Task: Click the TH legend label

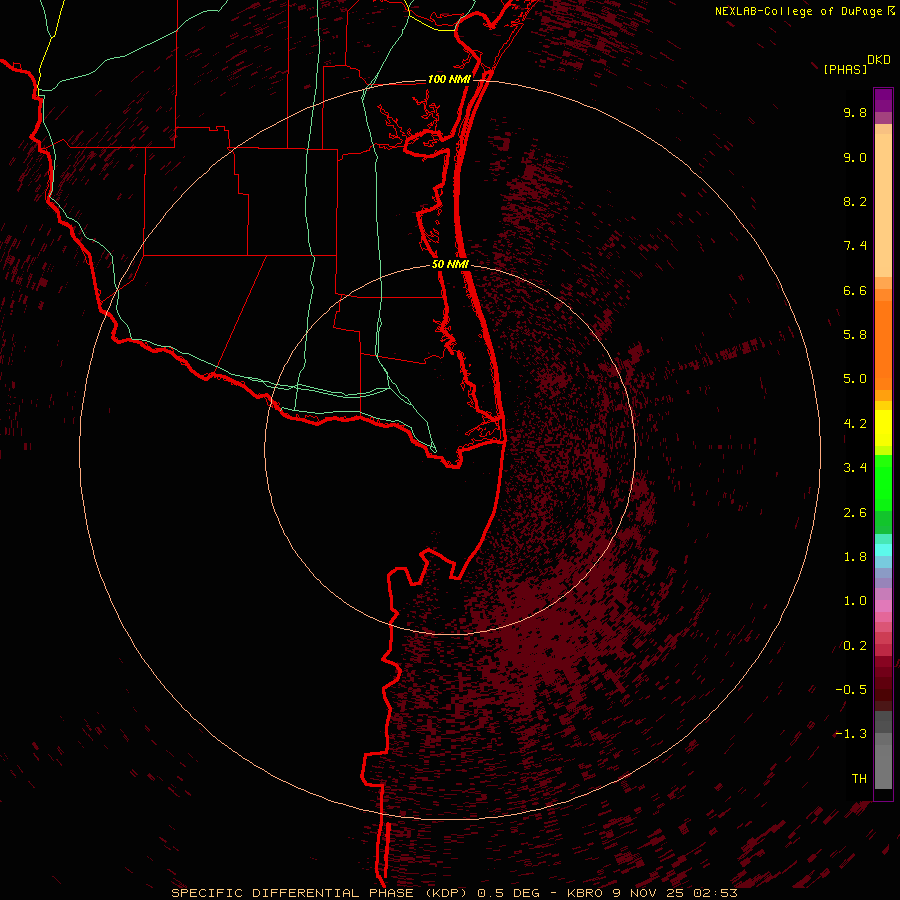Action: point(859,779)
